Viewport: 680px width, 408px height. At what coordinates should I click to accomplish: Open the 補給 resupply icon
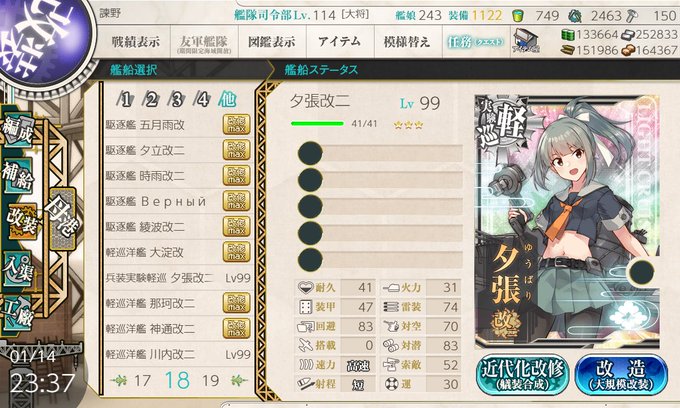(17, 176)
